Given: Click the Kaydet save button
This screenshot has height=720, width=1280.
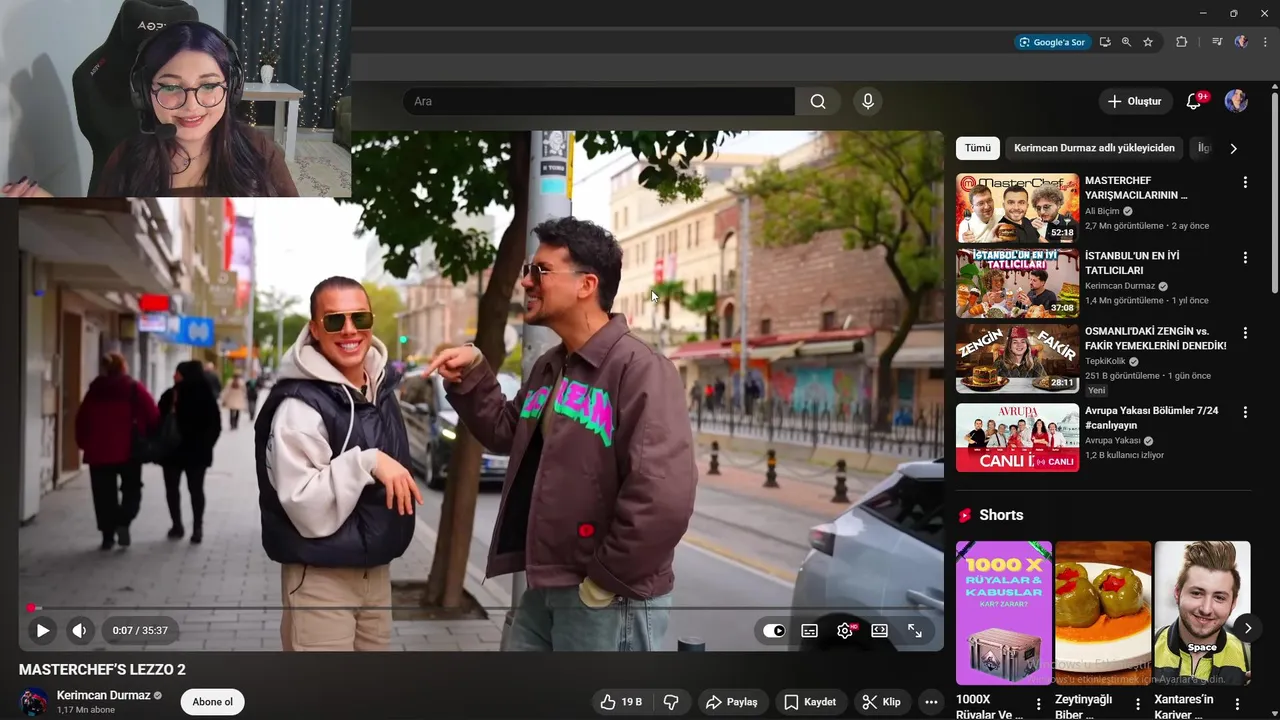Looking at the screenshot, I should click(810, 702).
